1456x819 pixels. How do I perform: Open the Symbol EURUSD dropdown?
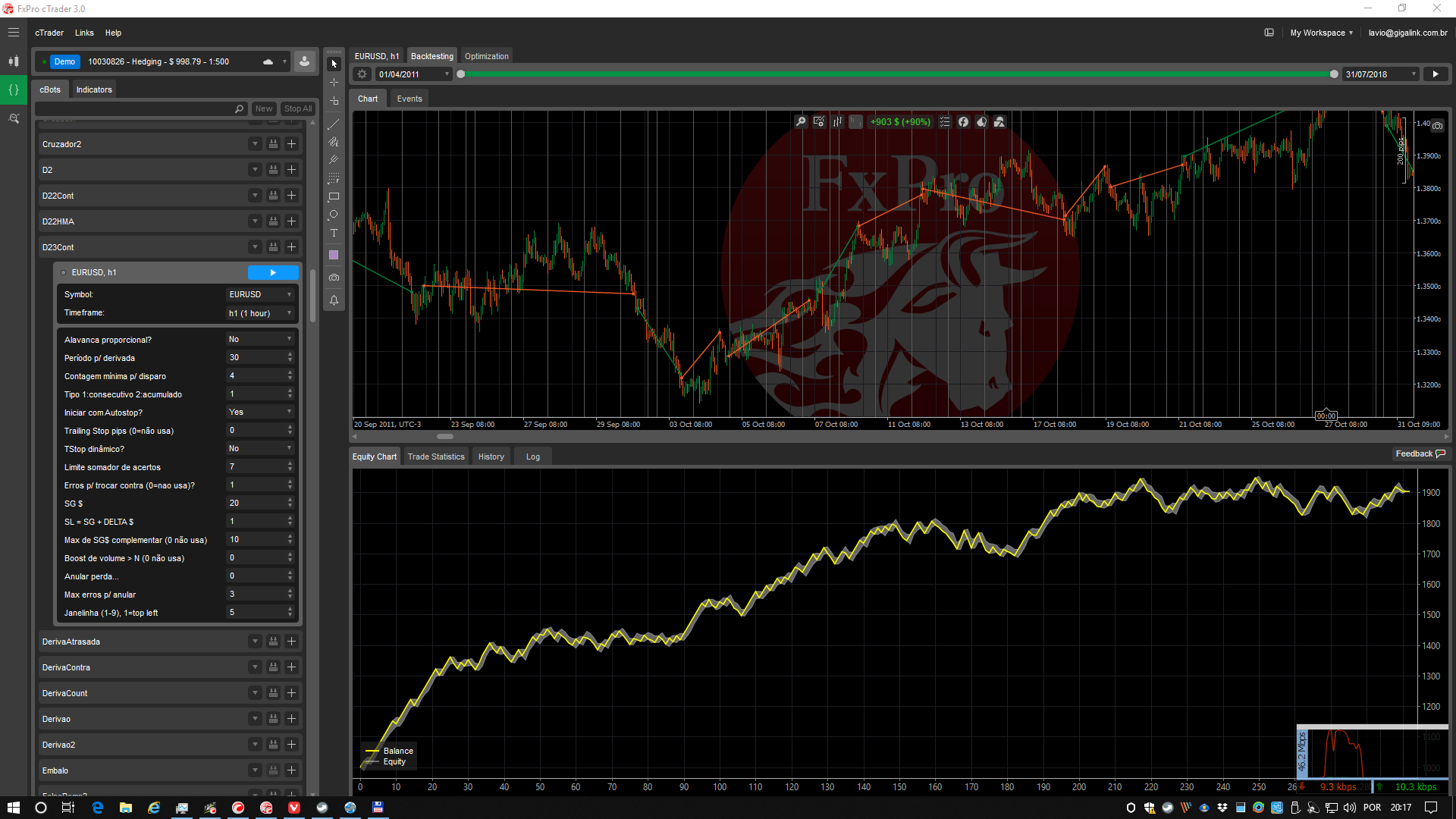click(x=260, y=294)
